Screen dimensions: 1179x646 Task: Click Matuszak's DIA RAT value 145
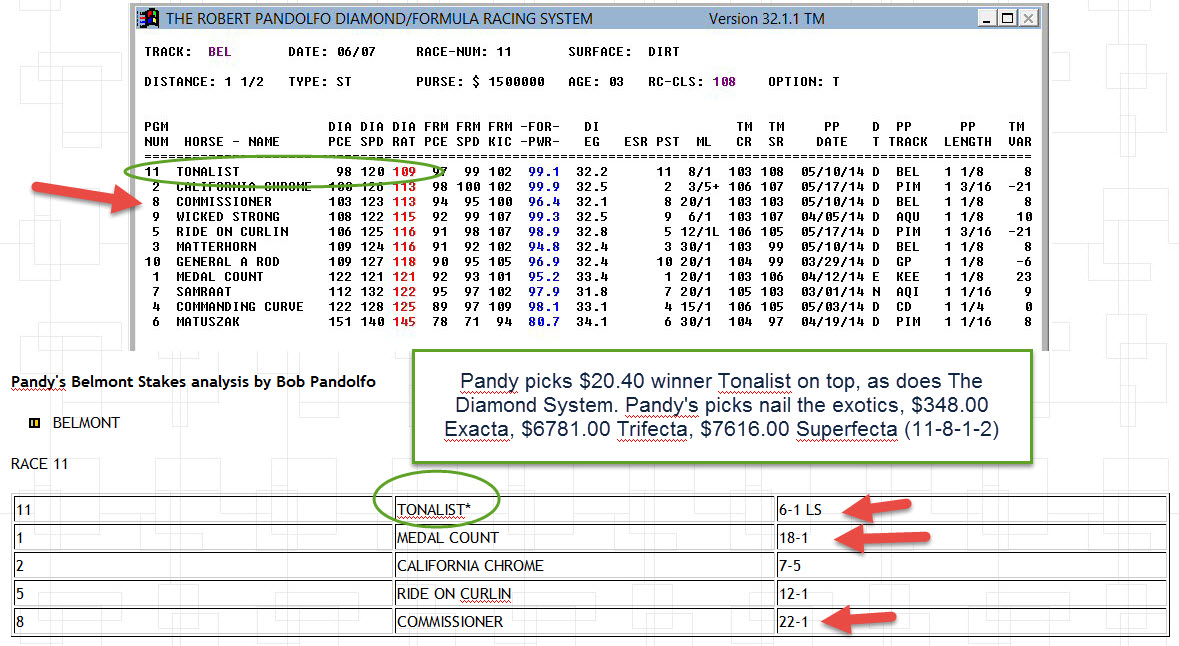click(x=404, y=322)
